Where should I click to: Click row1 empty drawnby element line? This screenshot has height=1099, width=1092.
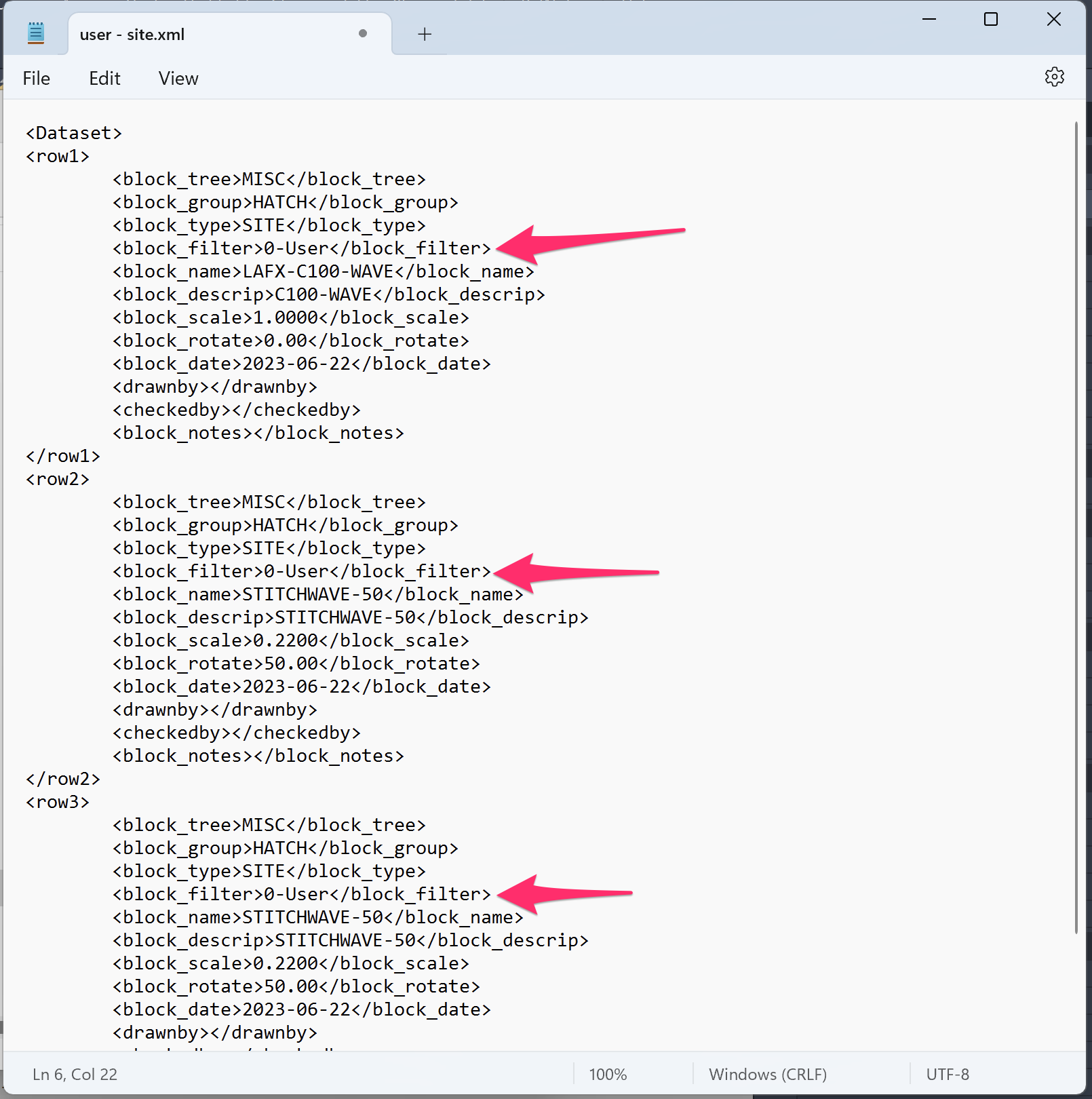215,387
